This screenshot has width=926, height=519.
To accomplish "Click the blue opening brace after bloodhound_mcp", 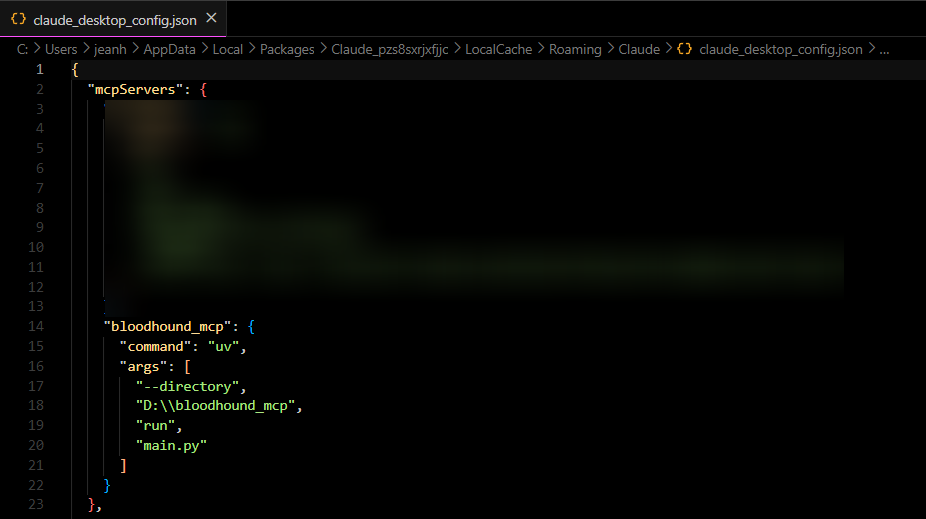I will pos(251,327).
